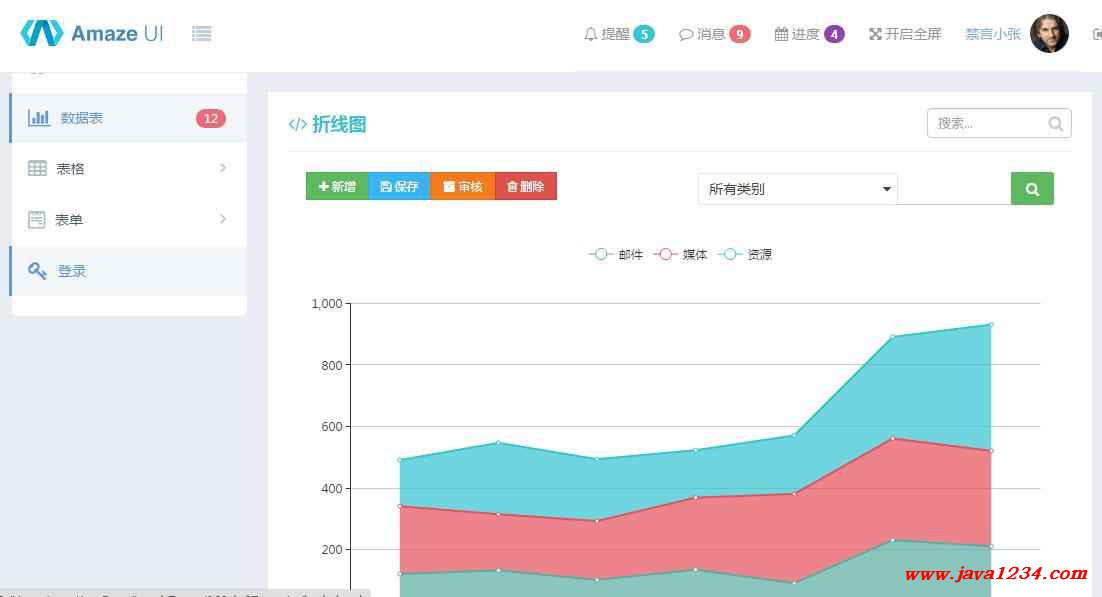Screen dimensions: 1102x597
Task: Click the orange 审核 button
Action: click(x=462, y=186)
